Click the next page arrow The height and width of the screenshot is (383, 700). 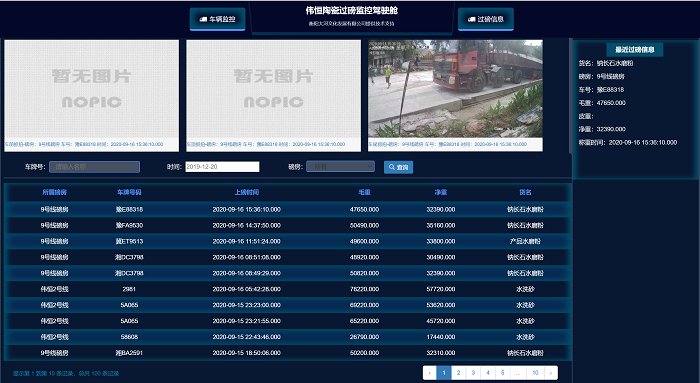(x=551, y=373)
